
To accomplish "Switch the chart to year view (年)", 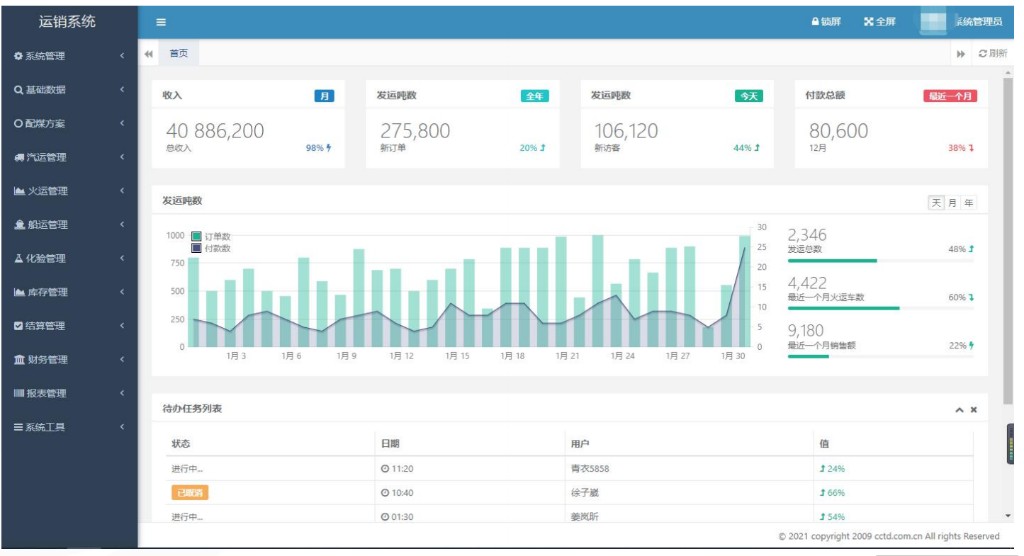I will 968,203.
